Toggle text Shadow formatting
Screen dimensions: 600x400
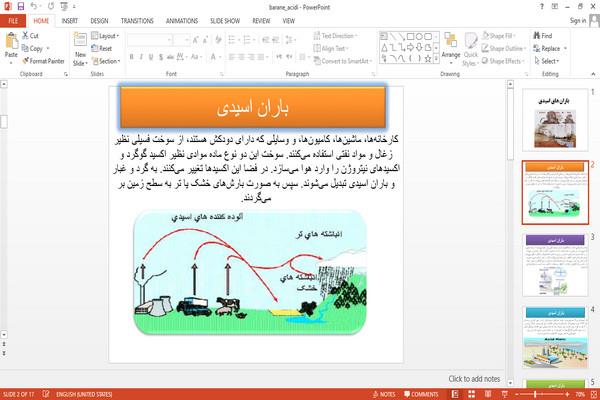[x=161, y=57]
